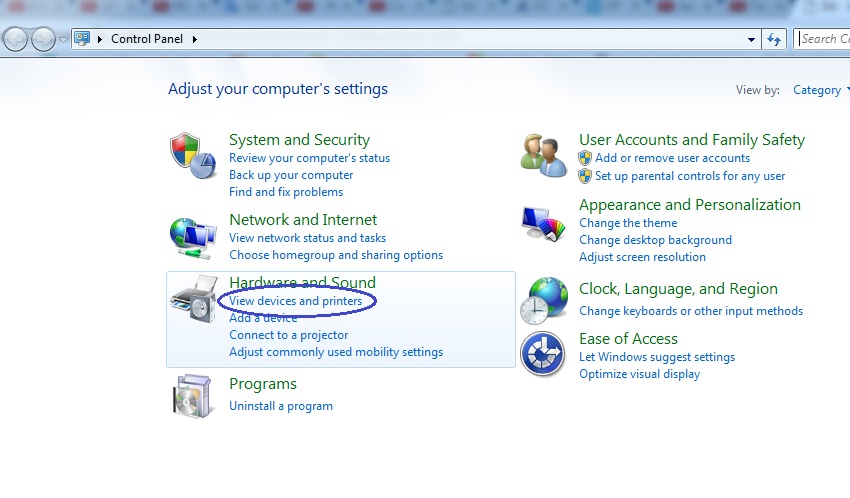Click Add a device link

pyautogui.click(x=263, y=318)
